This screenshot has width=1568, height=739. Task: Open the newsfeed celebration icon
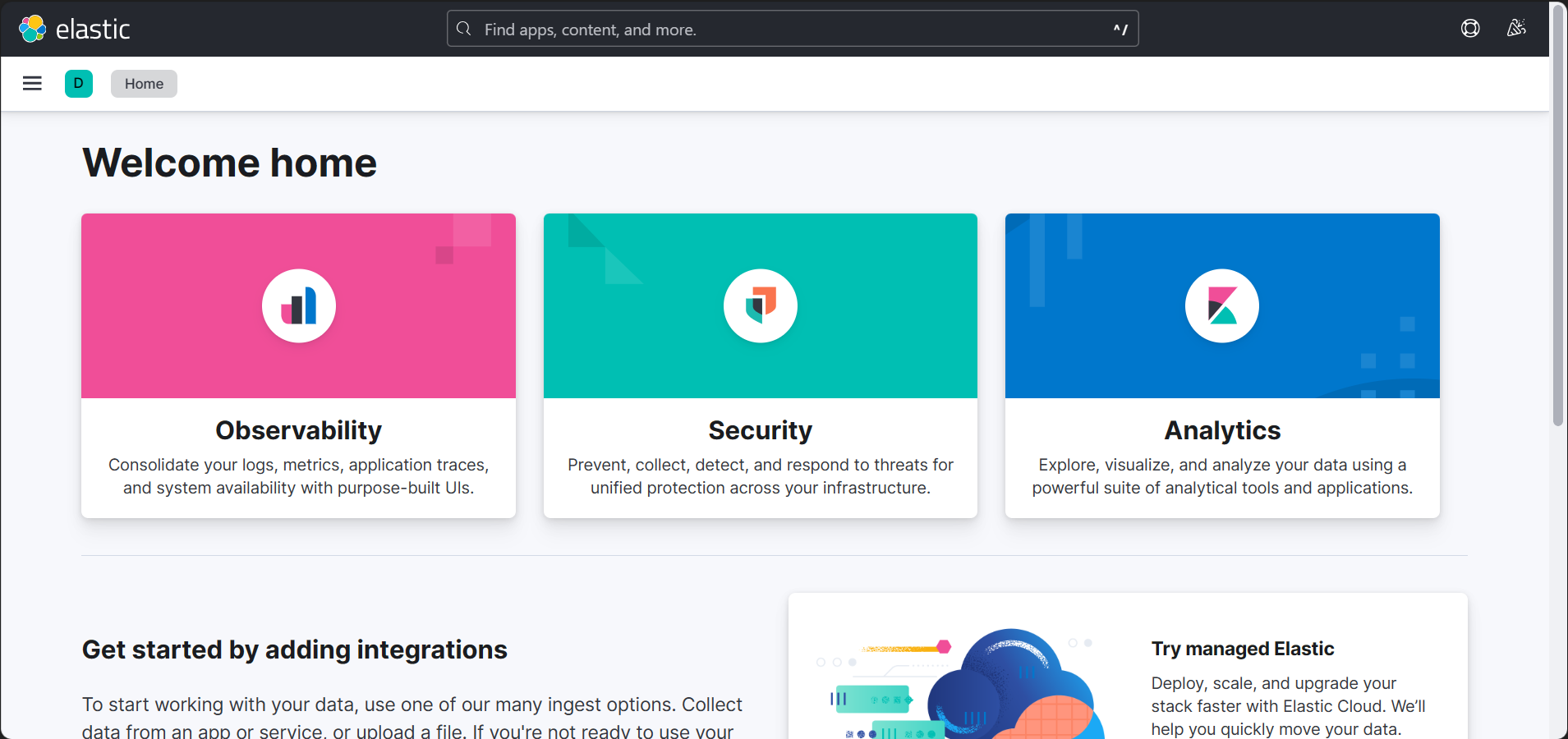(1516, 29)
